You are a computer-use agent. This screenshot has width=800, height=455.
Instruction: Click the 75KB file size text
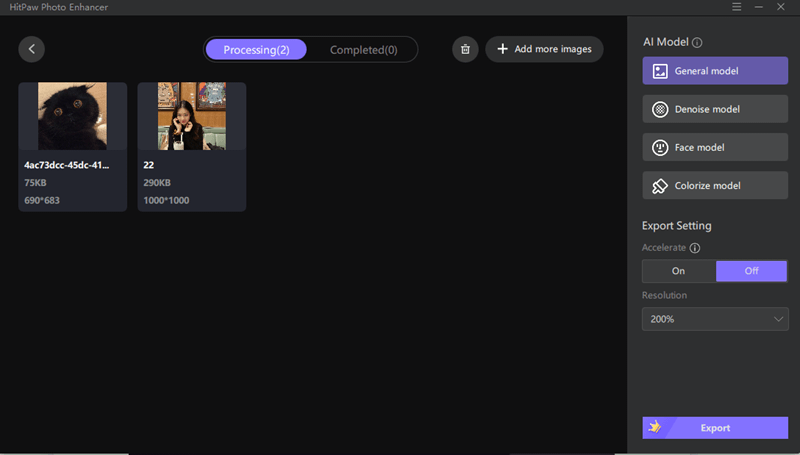pos(35,183)
